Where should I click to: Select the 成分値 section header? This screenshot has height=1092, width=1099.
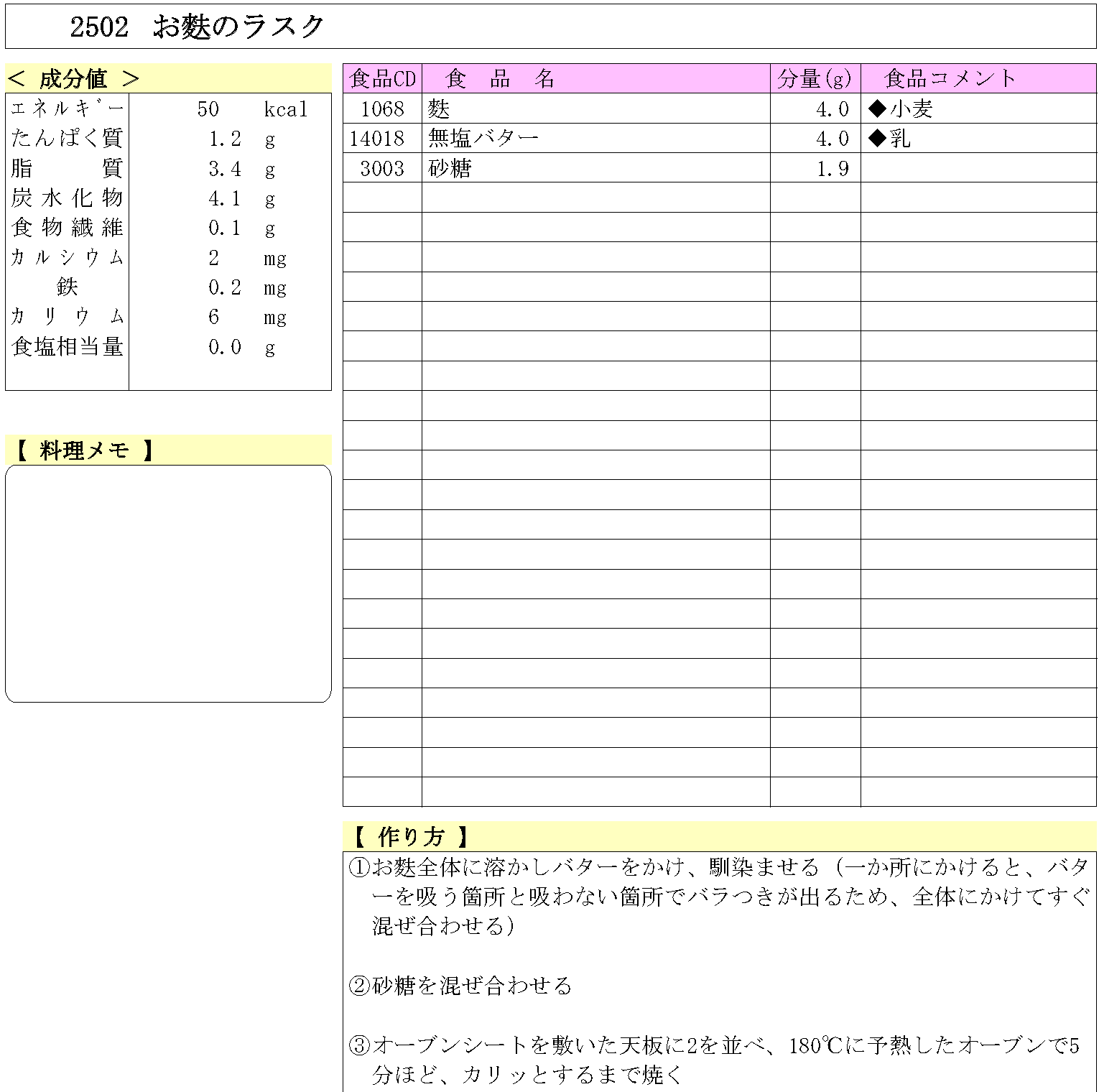(x=74, y=78)
